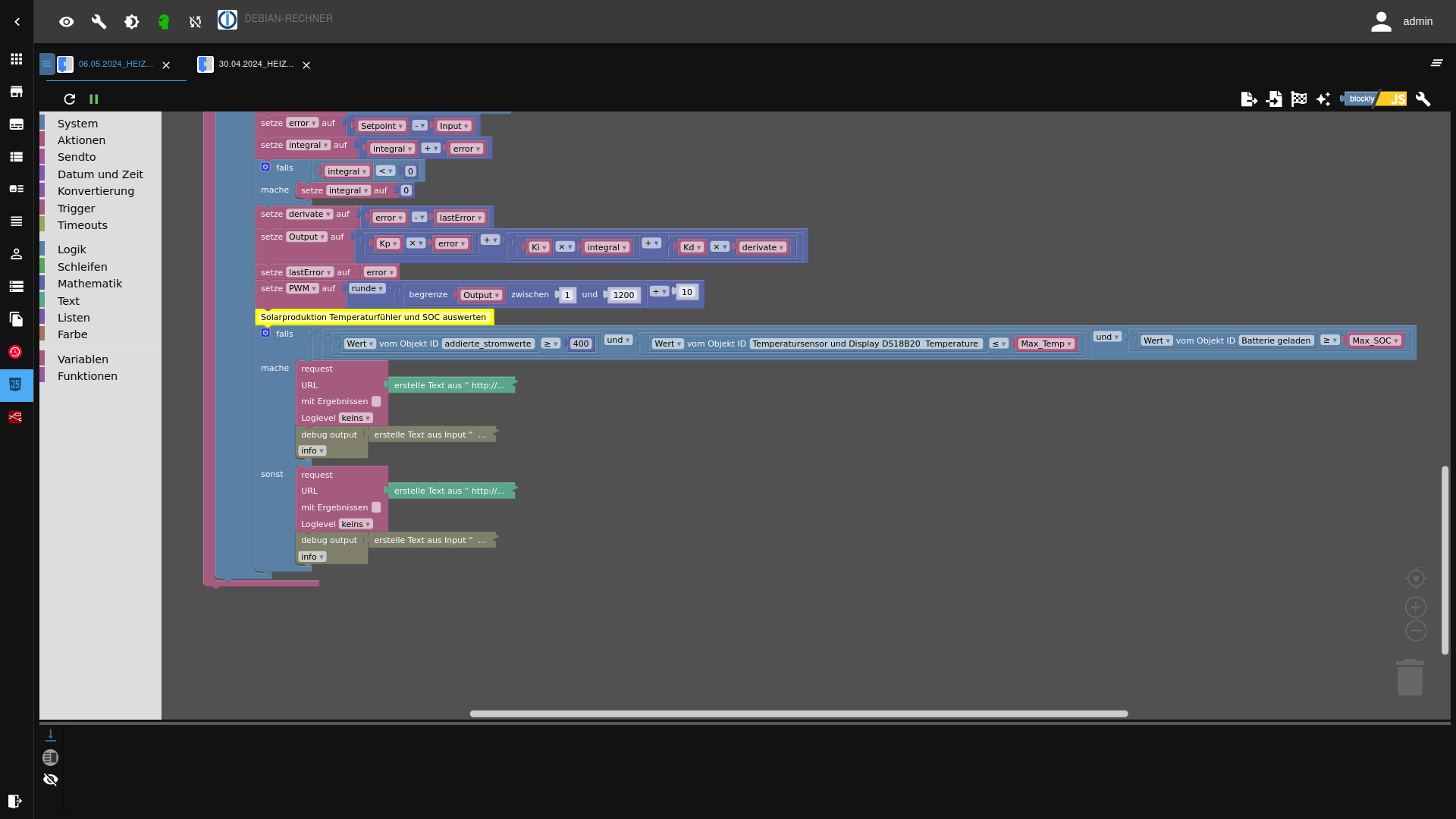
Task: Click the 1200 upper limit number field
Action: (x=623, y=296)
